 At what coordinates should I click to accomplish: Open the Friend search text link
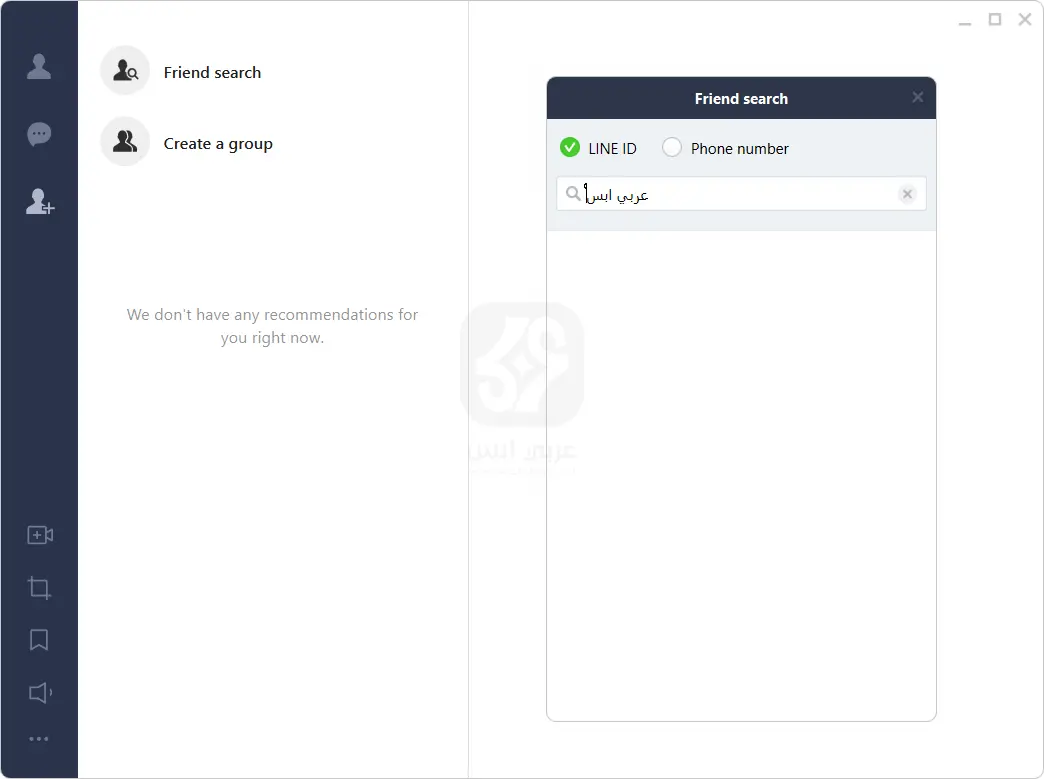coord(212,73)
